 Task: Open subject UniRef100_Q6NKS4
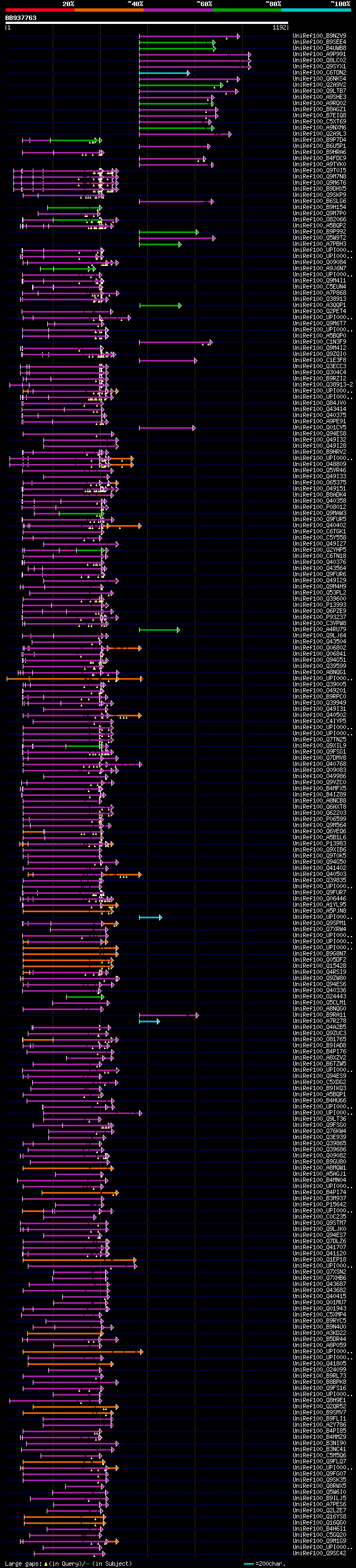pyautogui.click(x=319, y=78)
